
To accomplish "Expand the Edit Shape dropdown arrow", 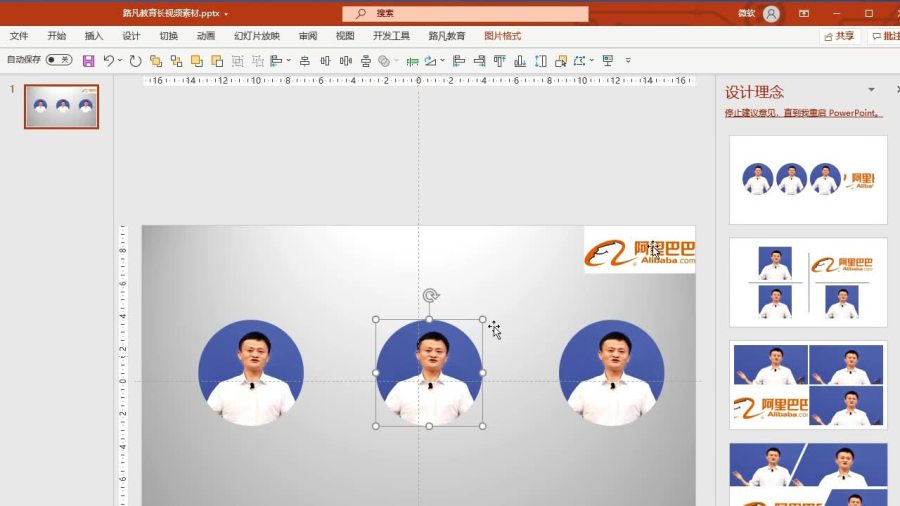I will [591, 60].
